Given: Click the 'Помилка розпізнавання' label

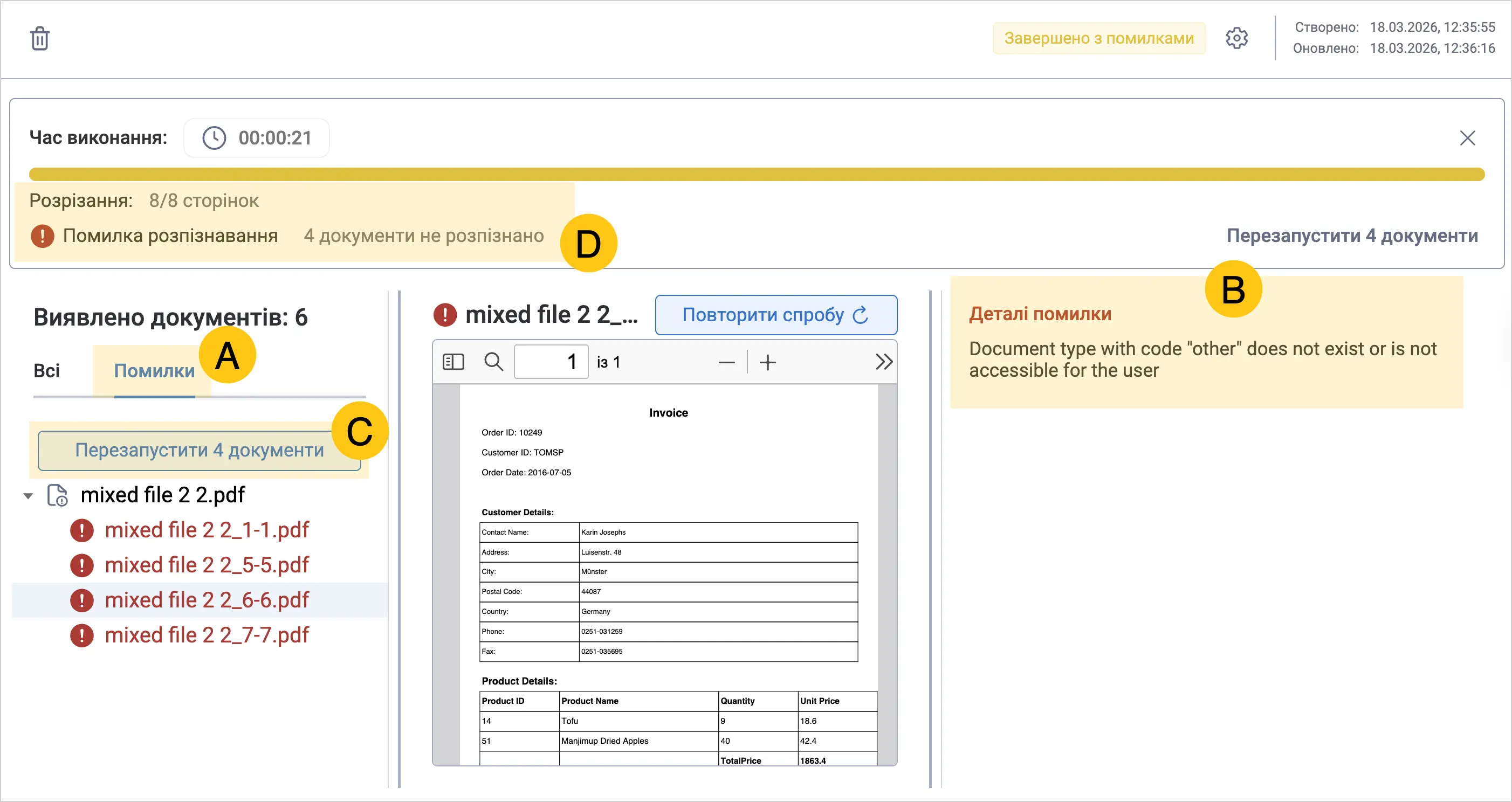Looking at the screenshot, I should (170, 236).
